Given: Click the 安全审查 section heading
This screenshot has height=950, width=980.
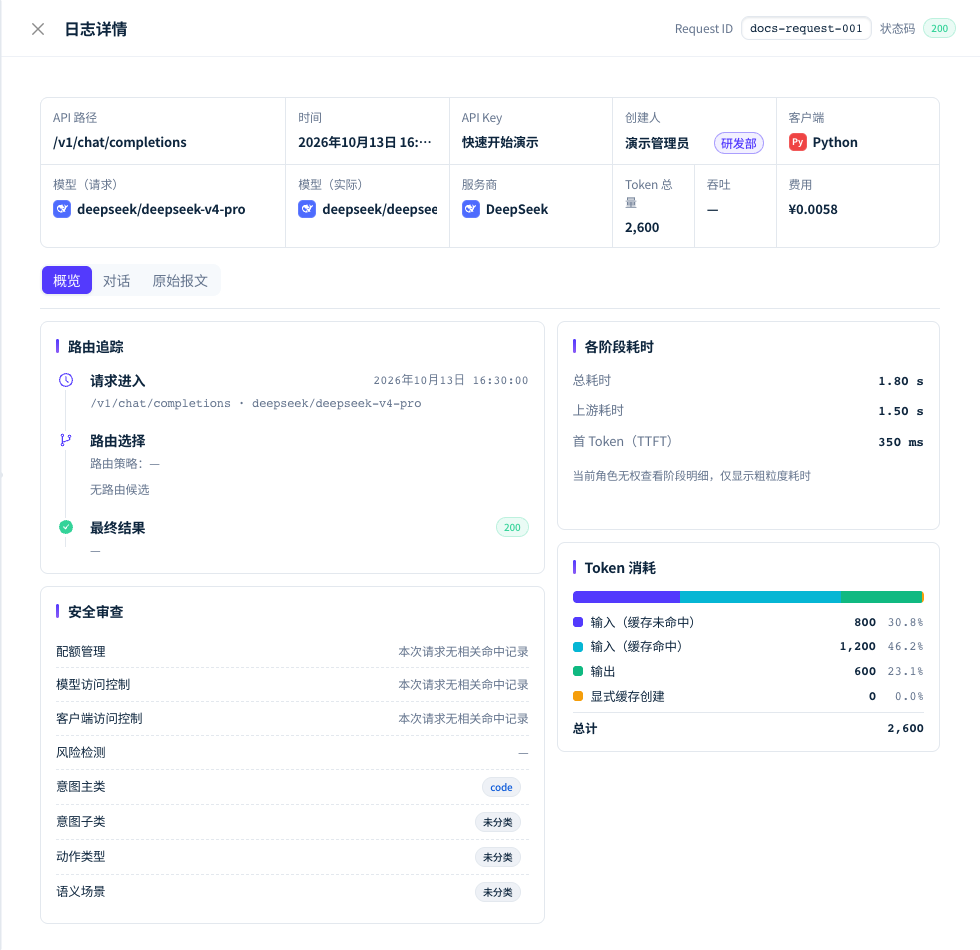Looking at the screenshot, I should pos(96,612).
